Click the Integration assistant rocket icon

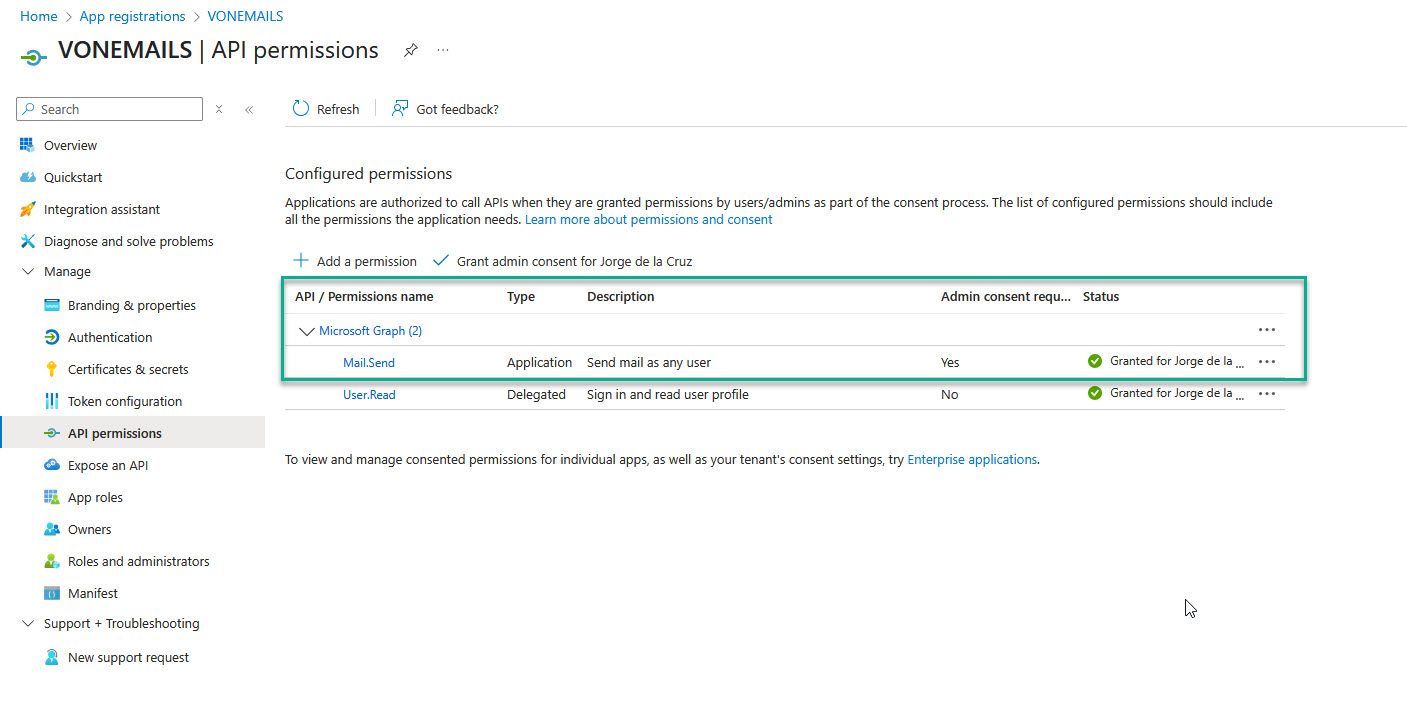(27, 209)
